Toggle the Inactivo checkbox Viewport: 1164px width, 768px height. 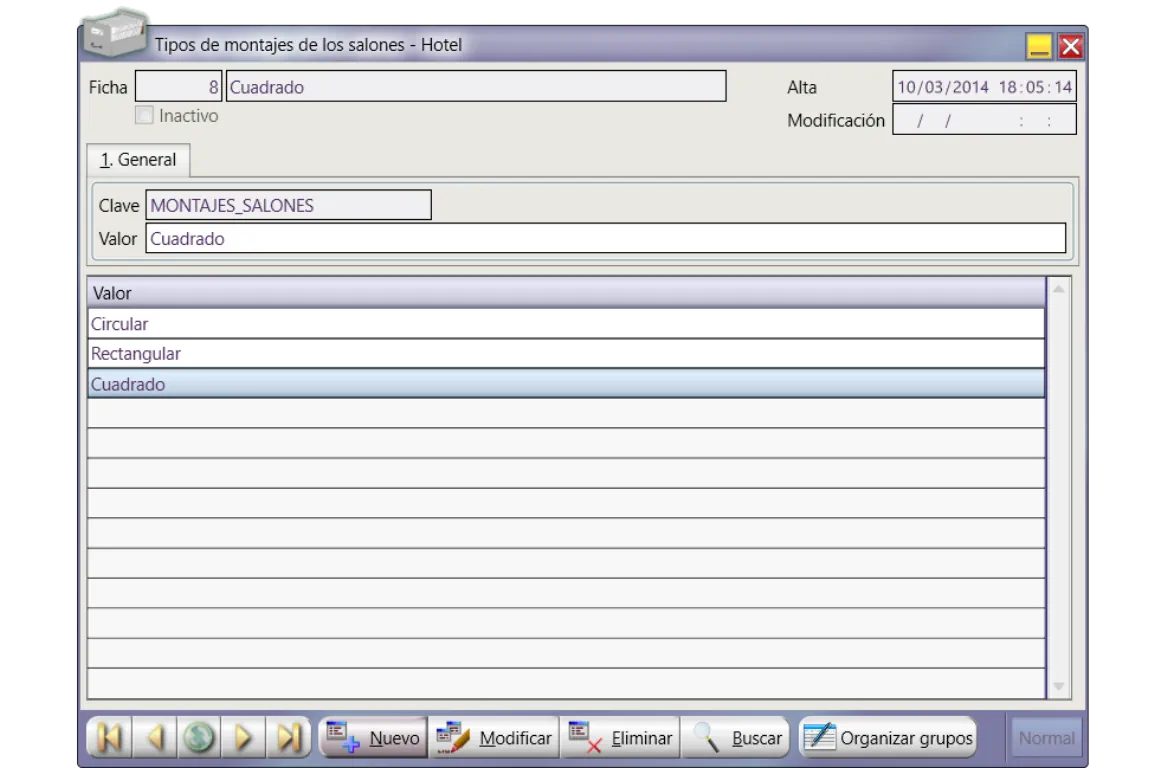click(145, 116)
